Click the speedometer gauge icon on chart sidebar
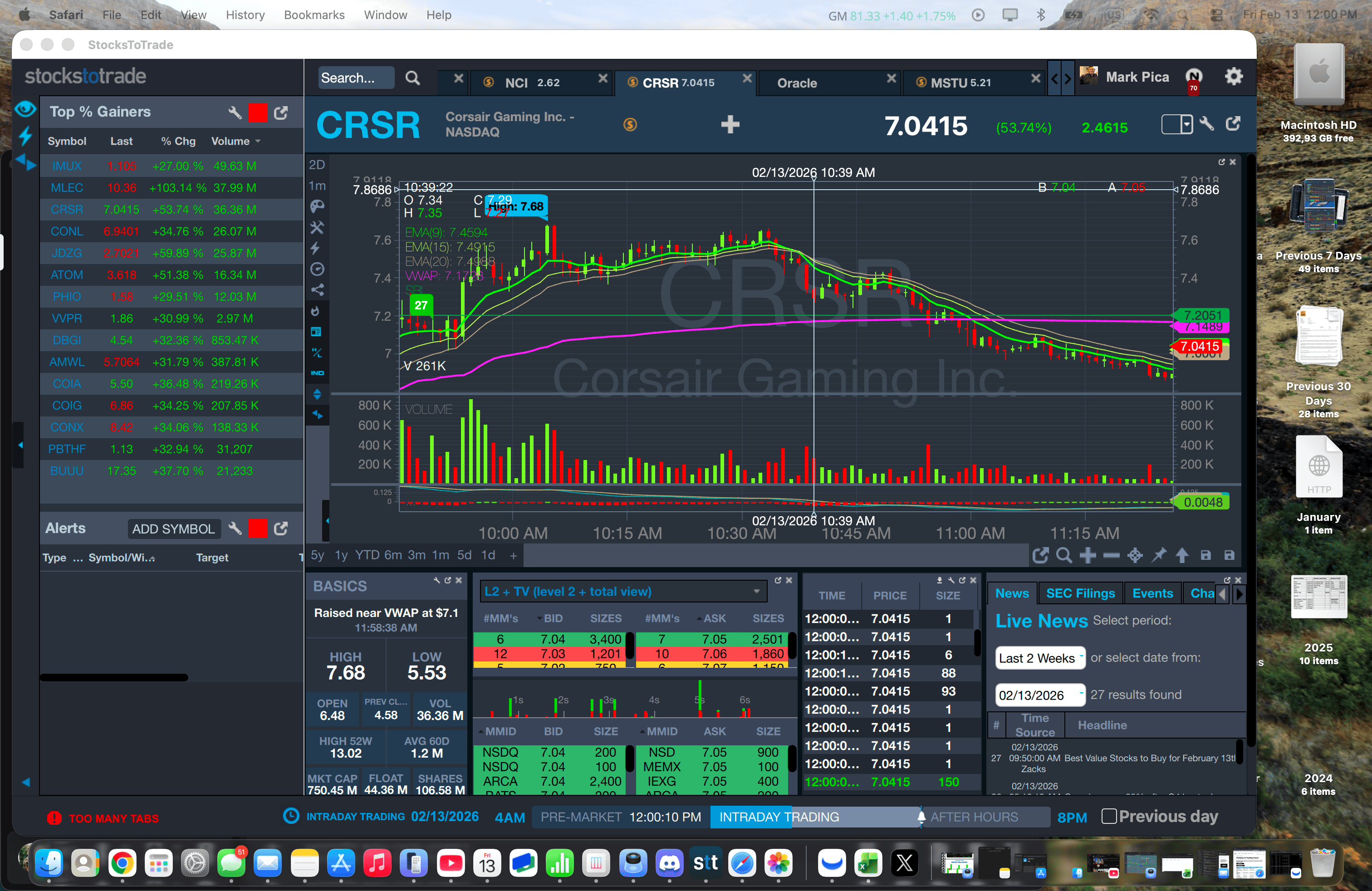 tap(317, 269)
